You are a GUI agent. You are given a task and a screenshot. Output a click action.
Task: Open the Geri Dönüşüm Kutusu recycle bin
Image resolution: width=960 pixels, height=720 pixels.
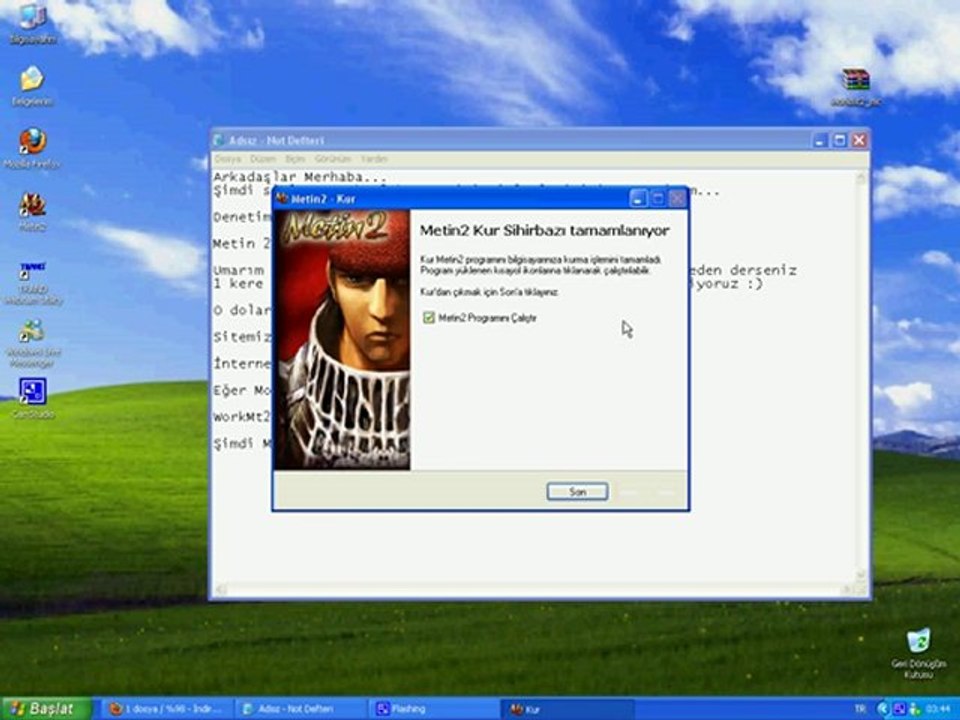[918, 653]
